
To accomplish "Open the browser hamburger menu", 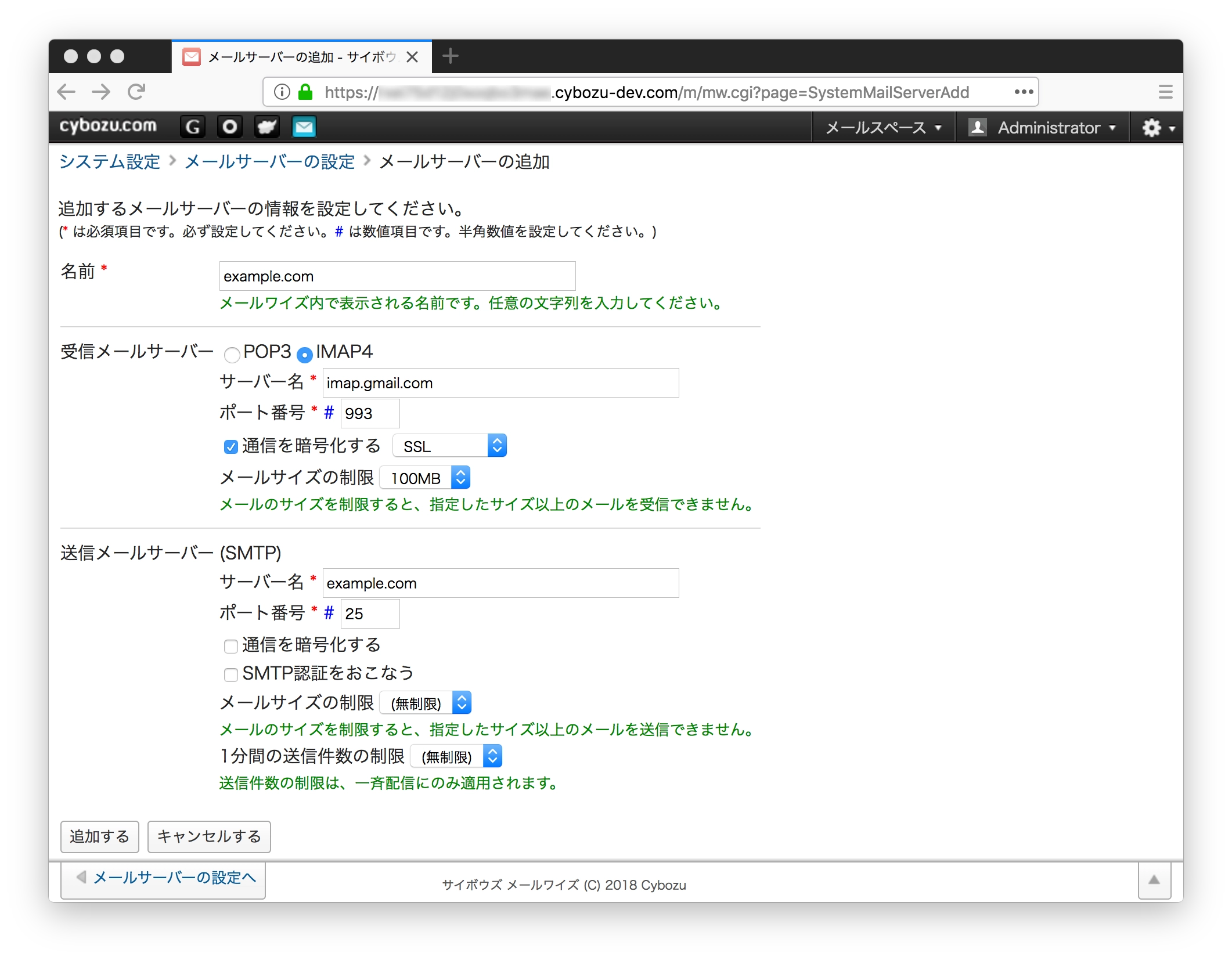I will point(1165,92).
